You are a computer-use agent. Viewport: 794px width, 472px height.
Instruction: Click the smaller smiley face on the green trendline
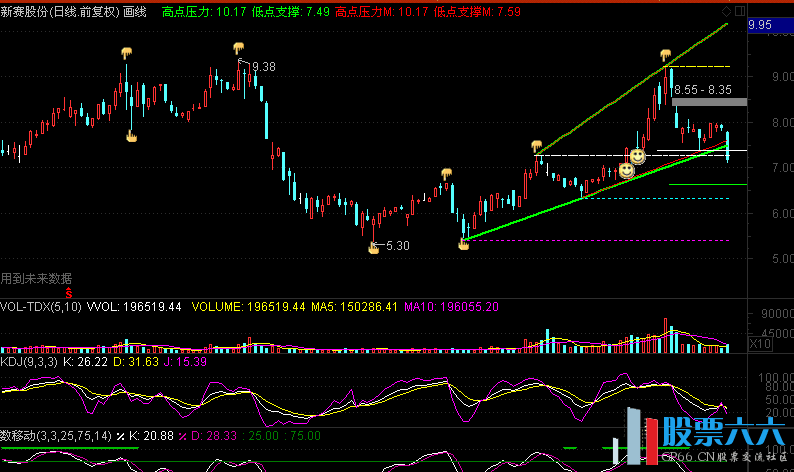pyautogui.click(x=626, y=171)
